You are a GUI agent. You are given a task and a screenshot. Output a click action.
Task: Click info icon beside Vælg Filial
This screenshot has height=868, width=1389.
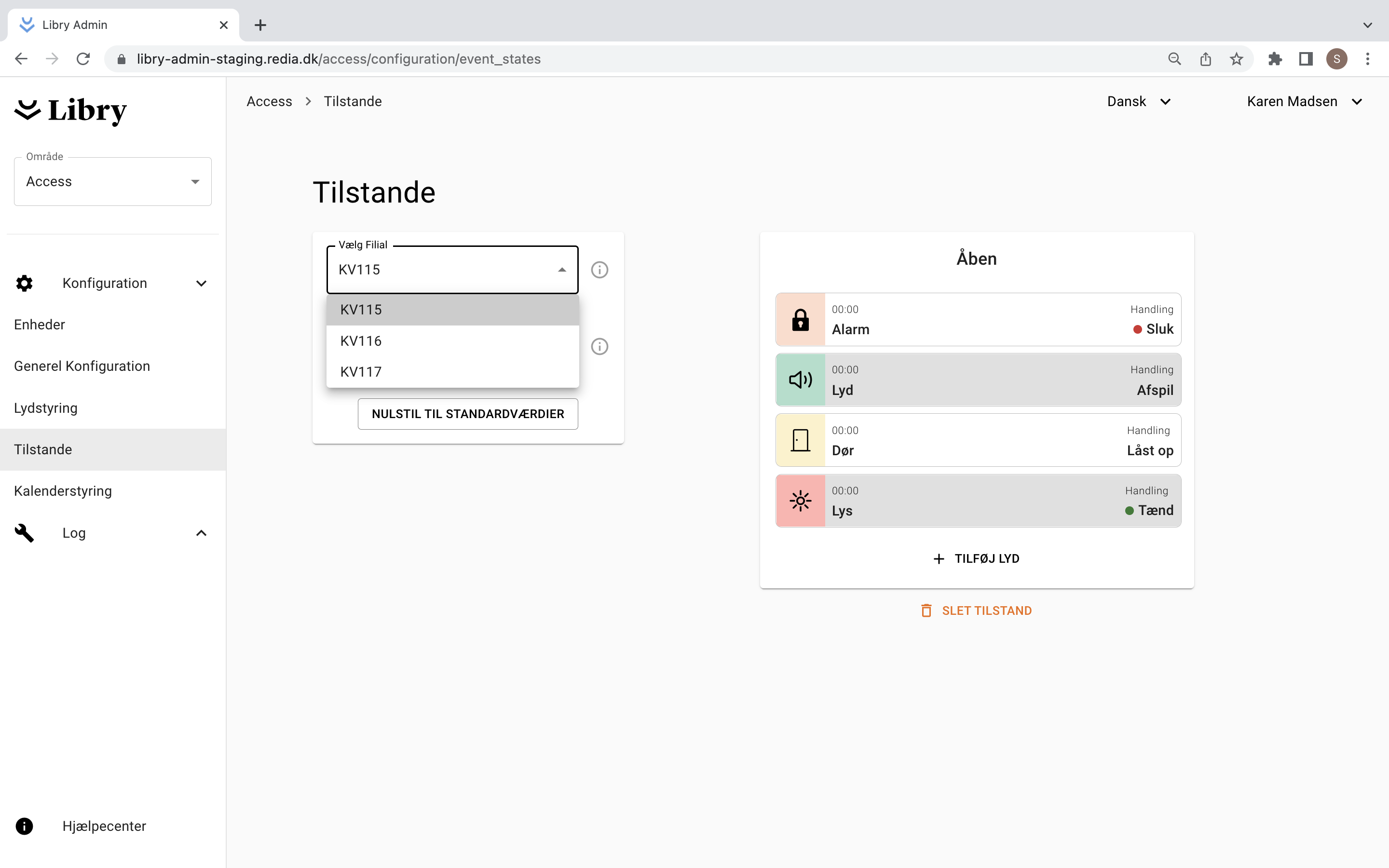[x=599, y=270]
